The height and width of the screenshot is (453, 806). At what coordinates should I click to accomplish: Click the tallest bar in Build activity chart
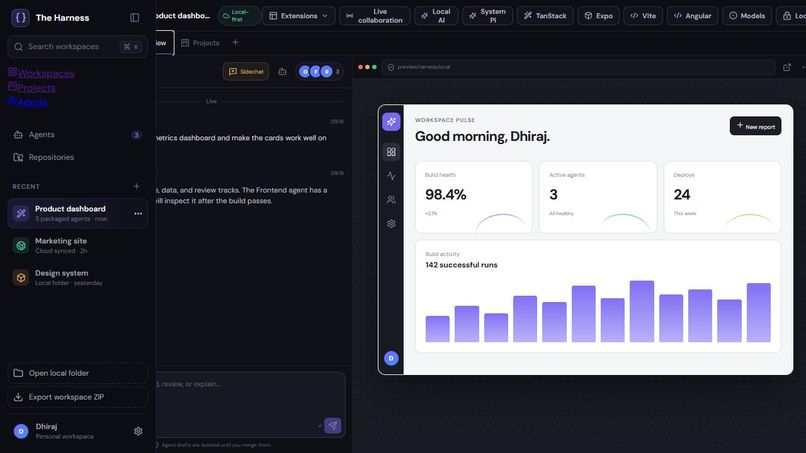[x=642, y=312]
